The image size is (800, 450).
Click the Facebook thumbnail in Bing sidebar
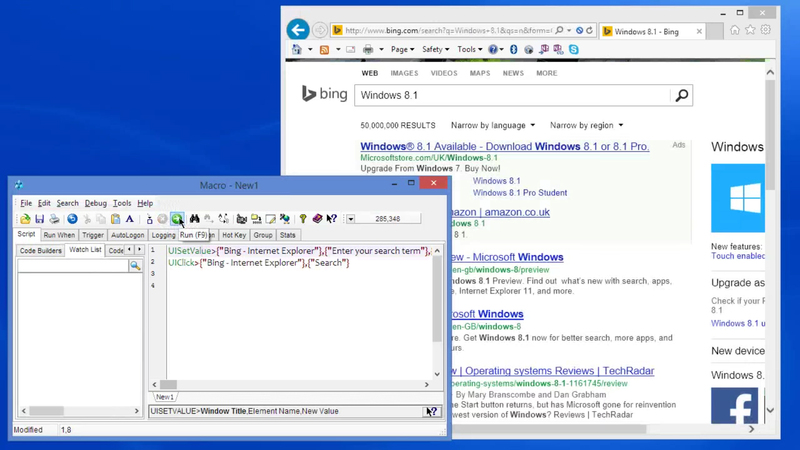tap(735, 406)
